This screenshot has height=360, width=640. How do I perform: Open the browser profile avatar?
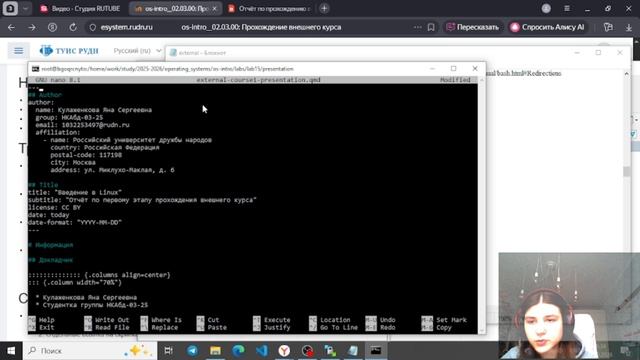click(x=546, y=9)
